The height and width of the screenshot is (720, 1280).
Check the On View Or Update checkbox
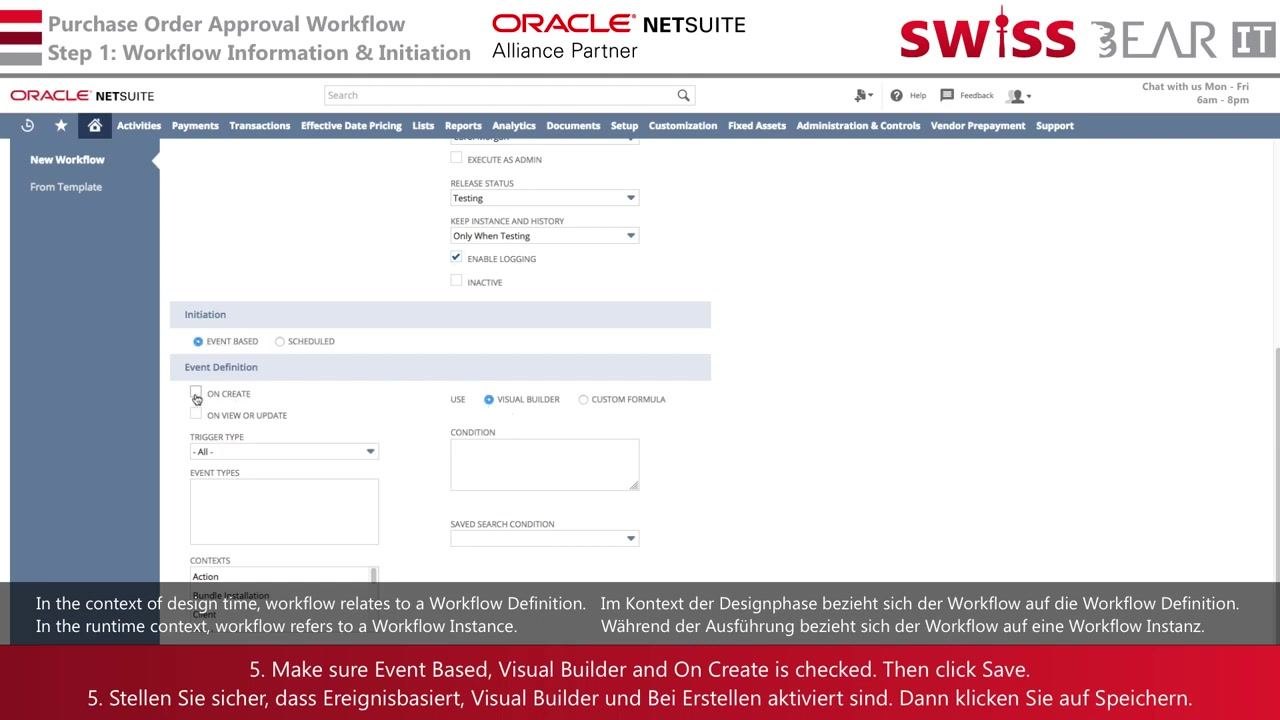click(x=196, y=413)
